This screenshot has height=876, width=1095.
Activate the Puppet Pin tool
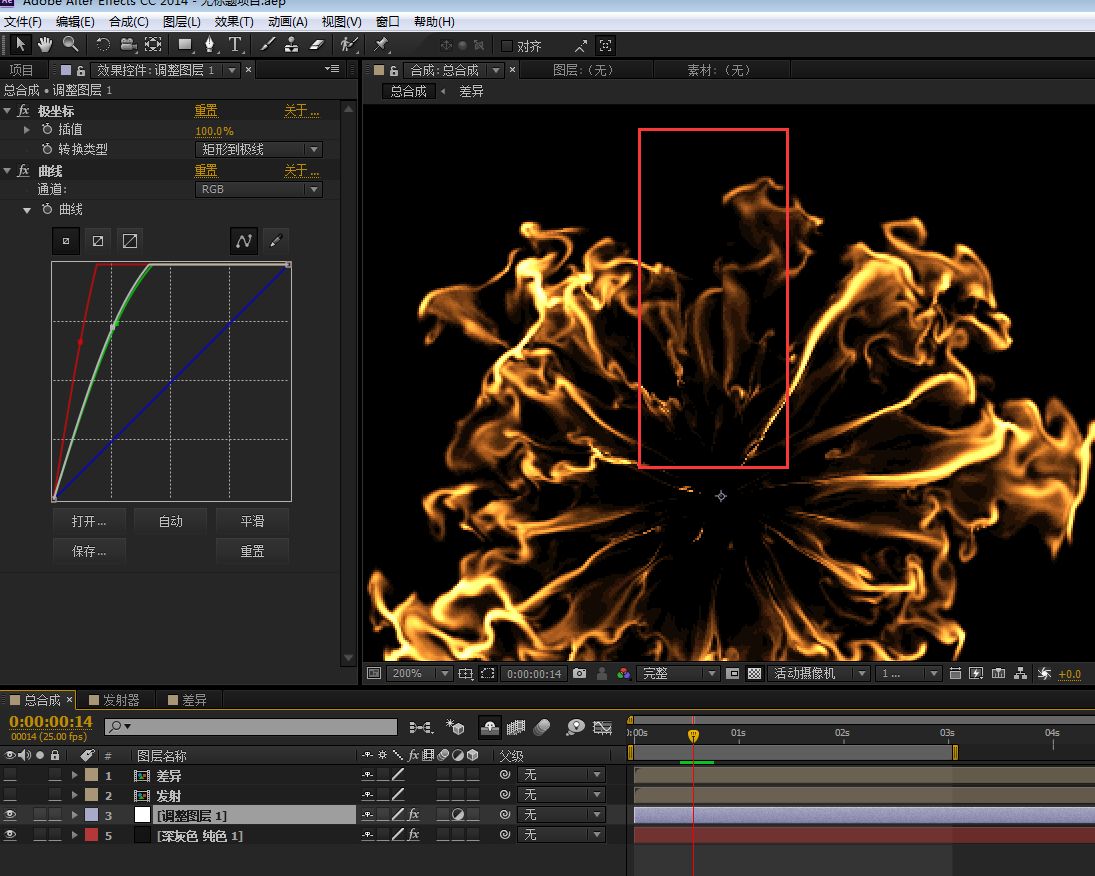click(381, 45)
